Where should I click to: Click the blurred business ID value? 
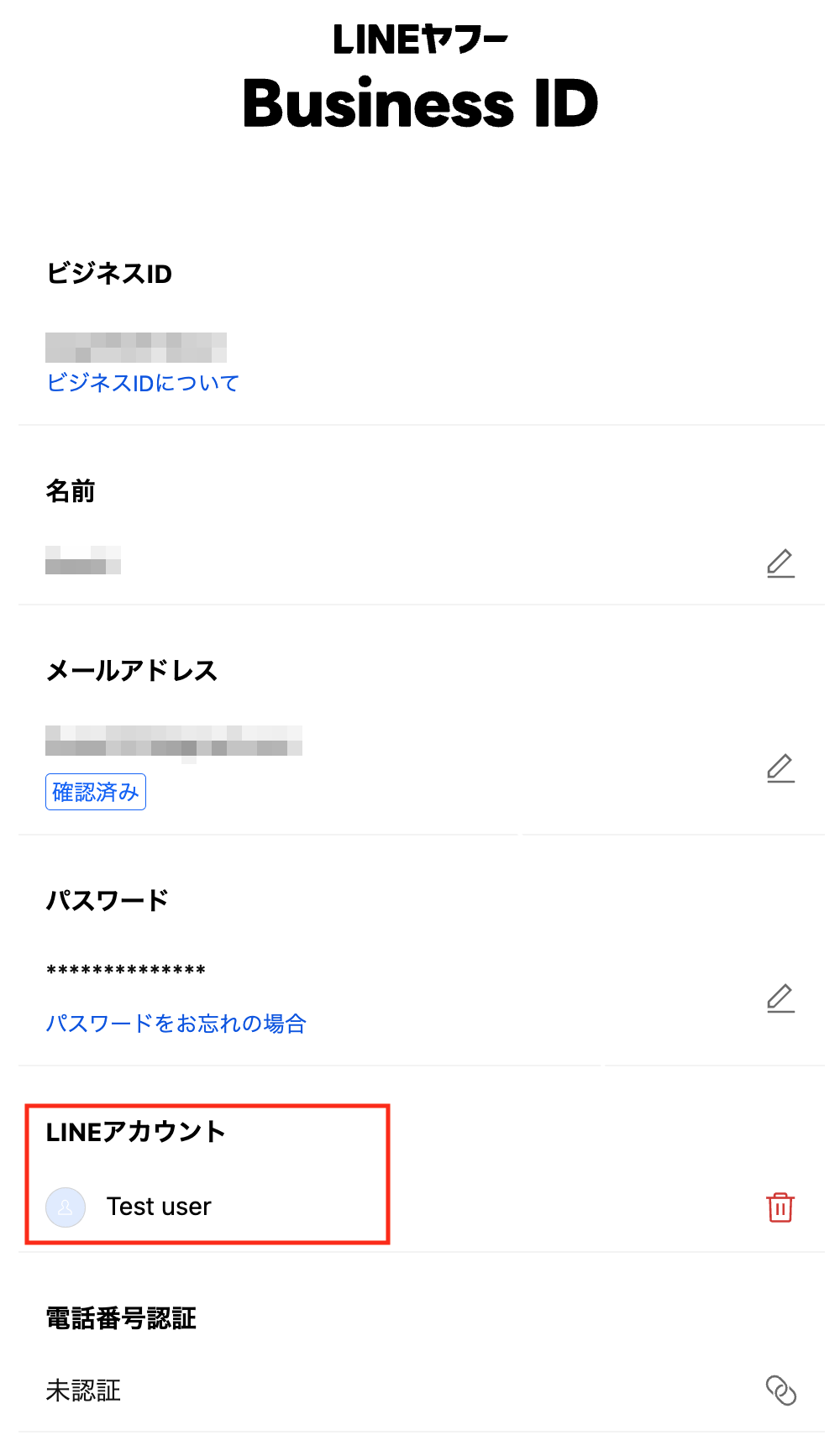point(136,348)
